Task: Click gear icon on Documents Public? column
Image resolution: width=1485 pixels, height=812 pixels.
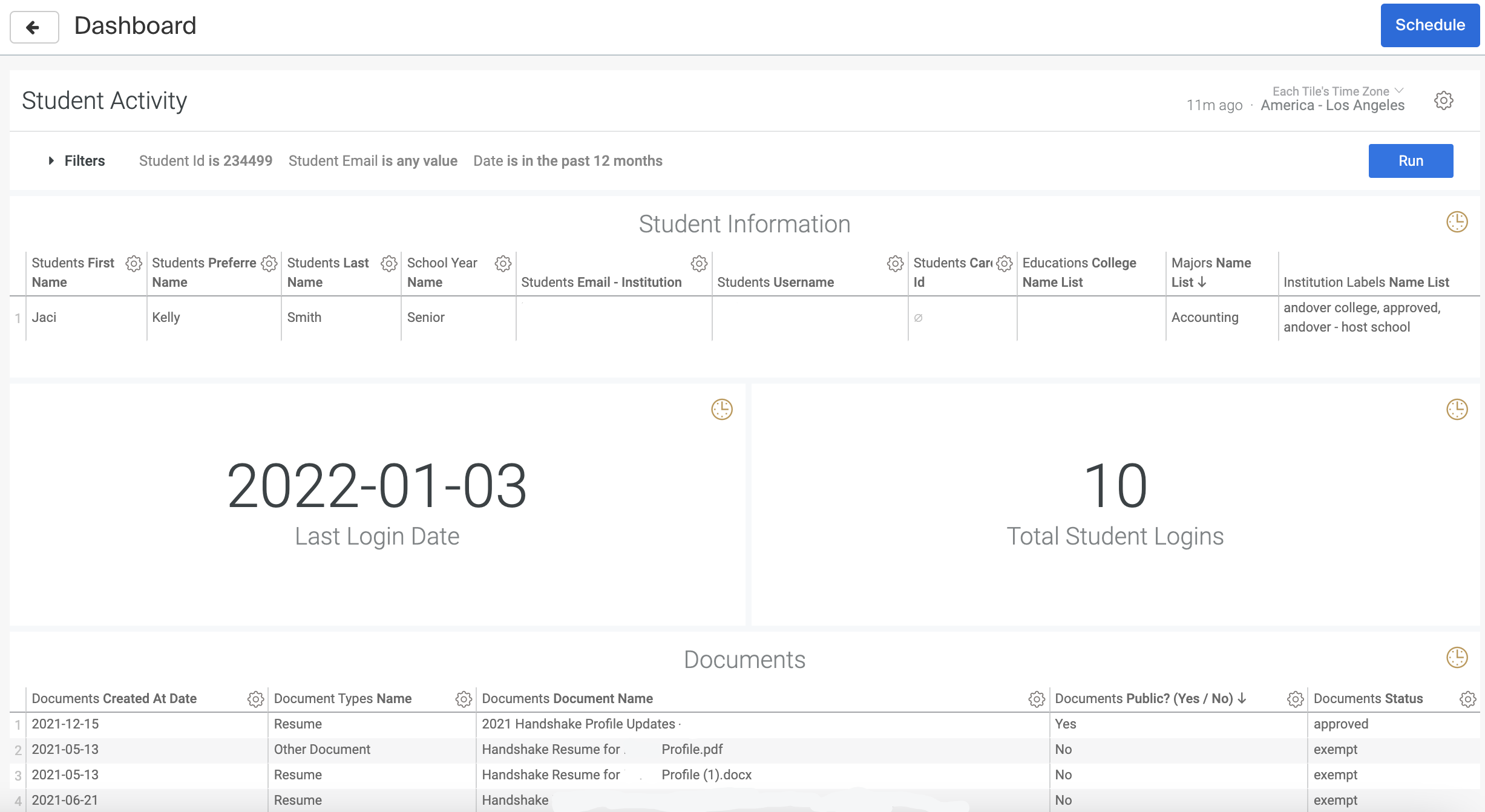Action: tap(1295, 699)
